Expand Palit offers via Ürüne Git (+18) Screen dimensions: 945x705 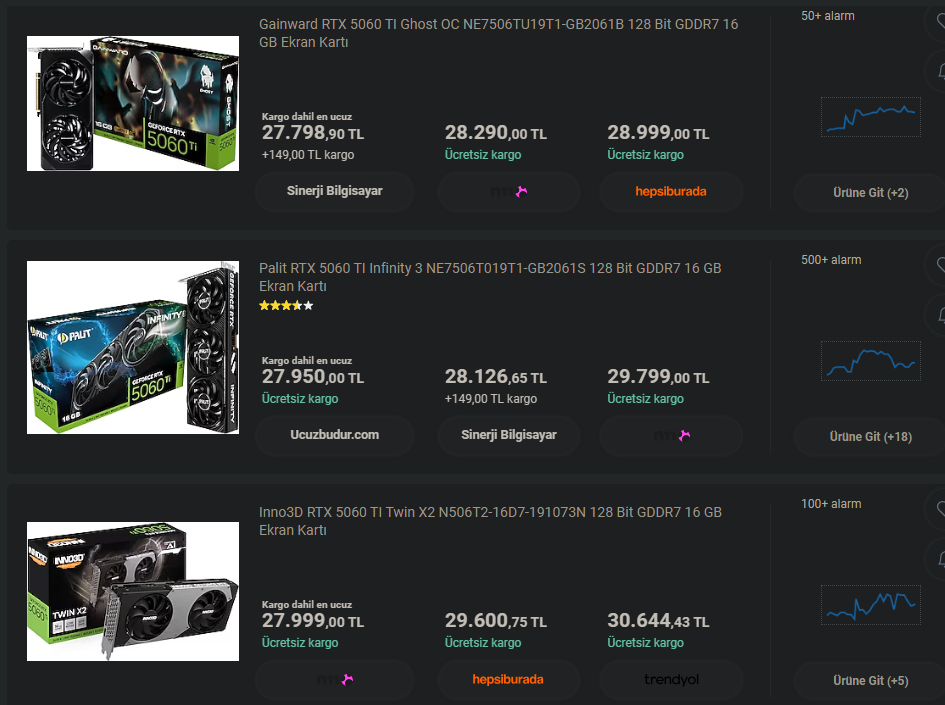(x=870, y=437)
